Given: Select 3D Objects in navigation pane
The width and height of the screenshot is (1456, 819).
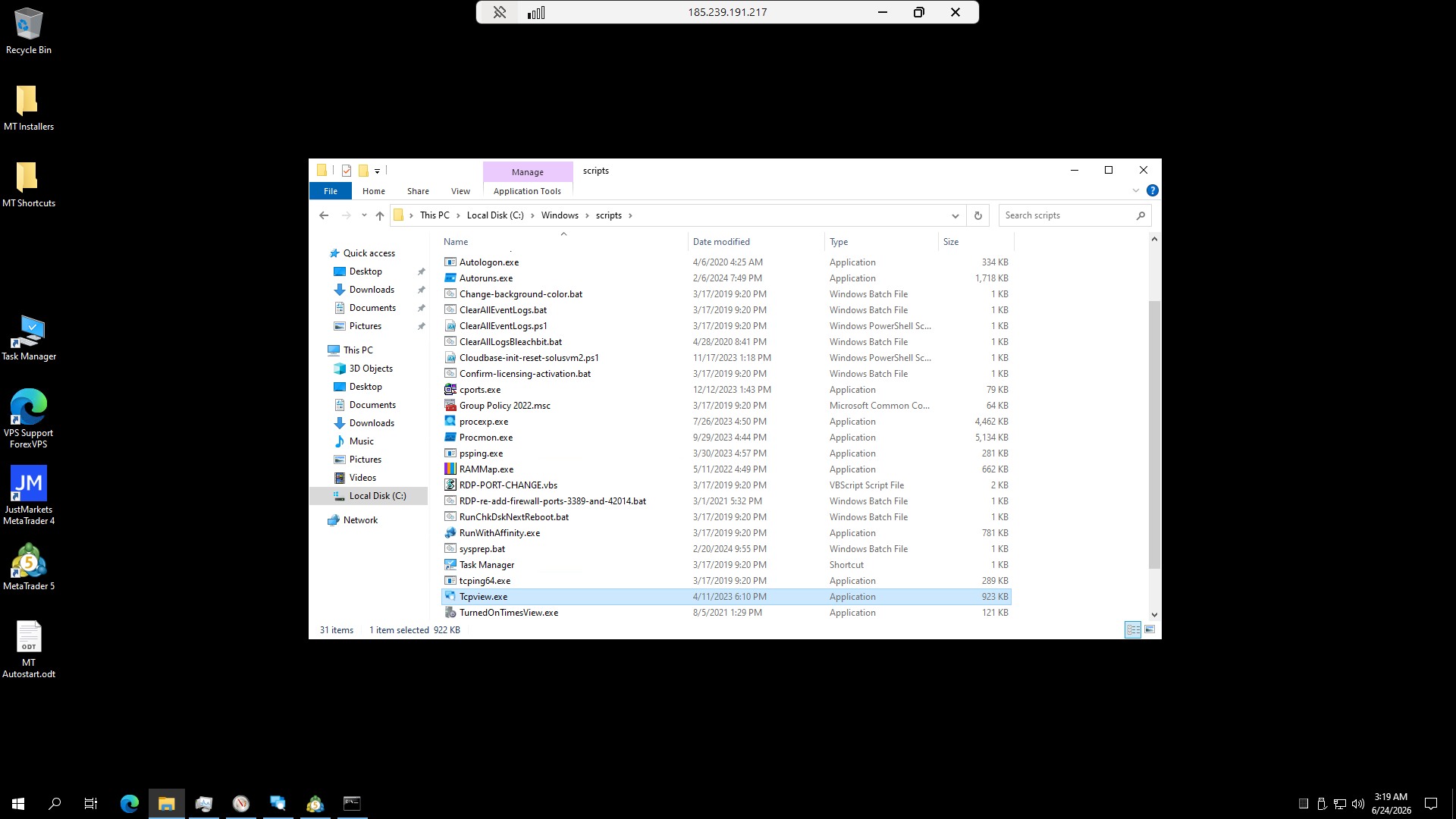Looking at the screenshot, I should [x=371, y=369].
